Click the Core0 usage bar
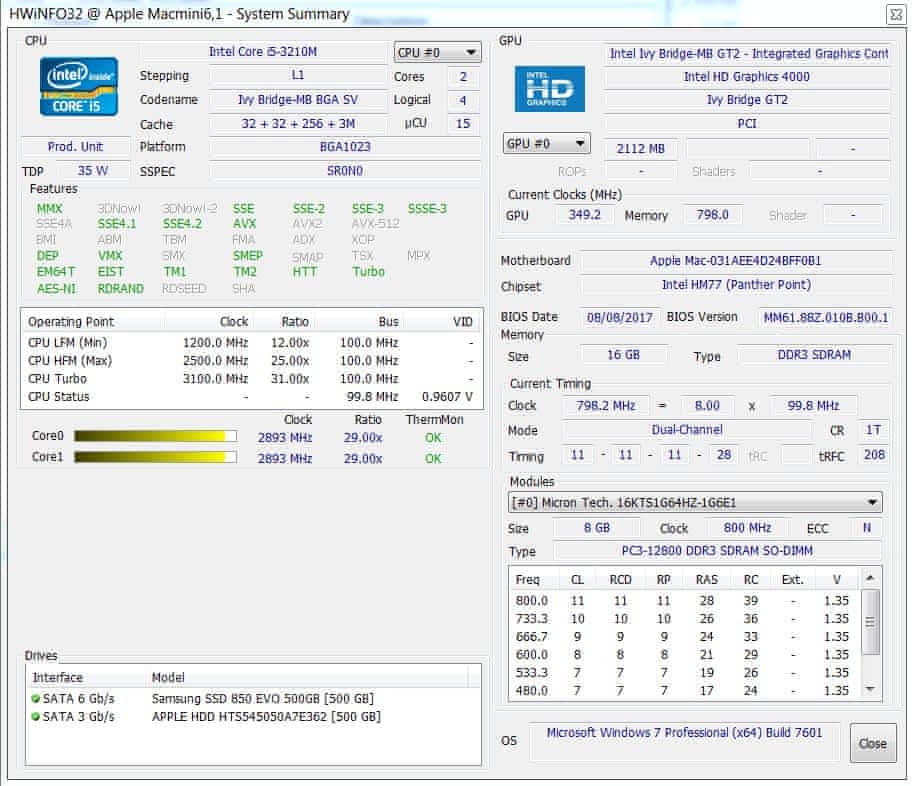The image size is (912, 786). (x=155, y=436)
